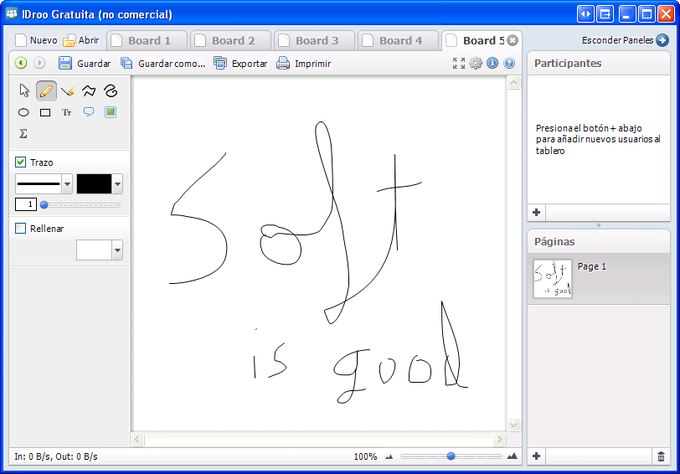Expand the stroke color dropdown
The height and width of the screenshot is (474, 680).
click(117, 184)
